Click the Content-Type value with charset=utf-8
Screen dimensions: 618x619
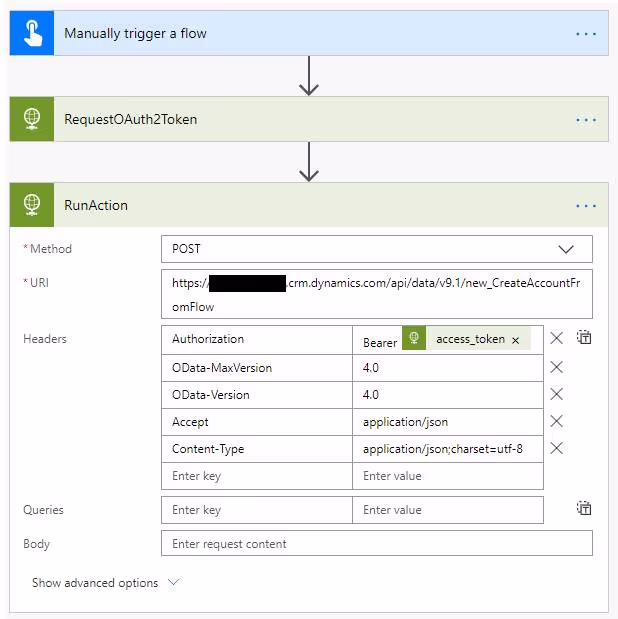pos(448,449)
